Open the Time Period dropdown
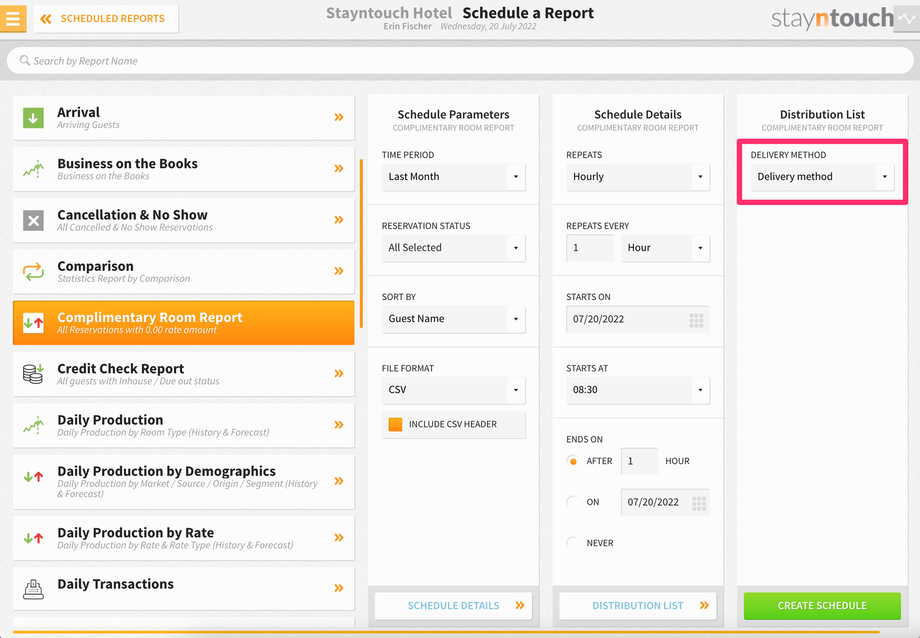 pyautogui.click(x=454, y=177)
